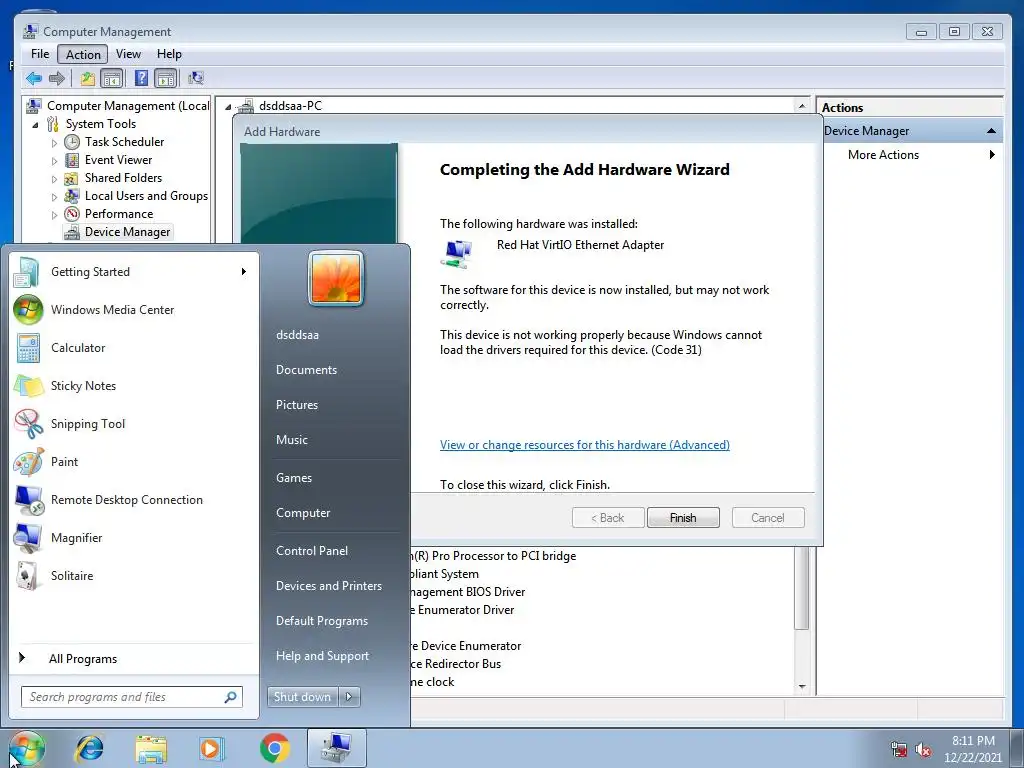Click the Back arrow in Computer Management toolbar
1024x768 pixels.
coord(33,79)
